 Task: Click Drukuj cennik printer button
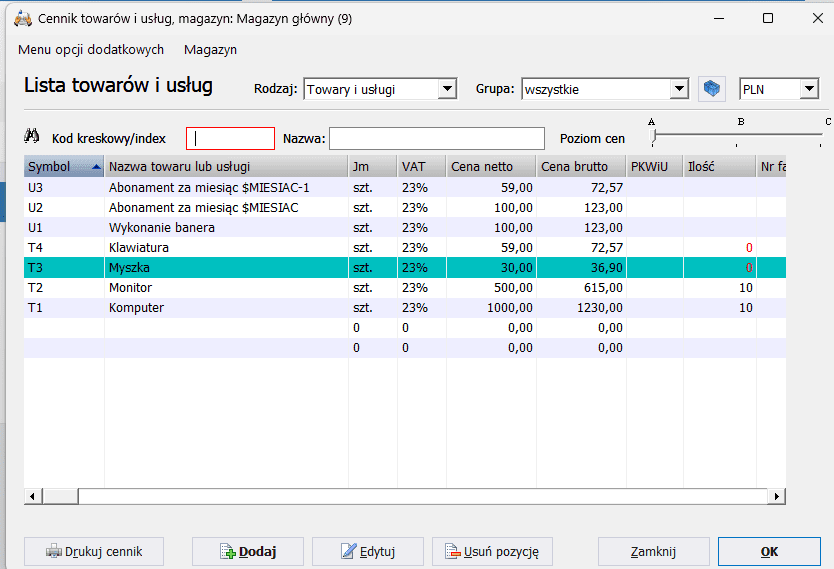pos(93,551)
